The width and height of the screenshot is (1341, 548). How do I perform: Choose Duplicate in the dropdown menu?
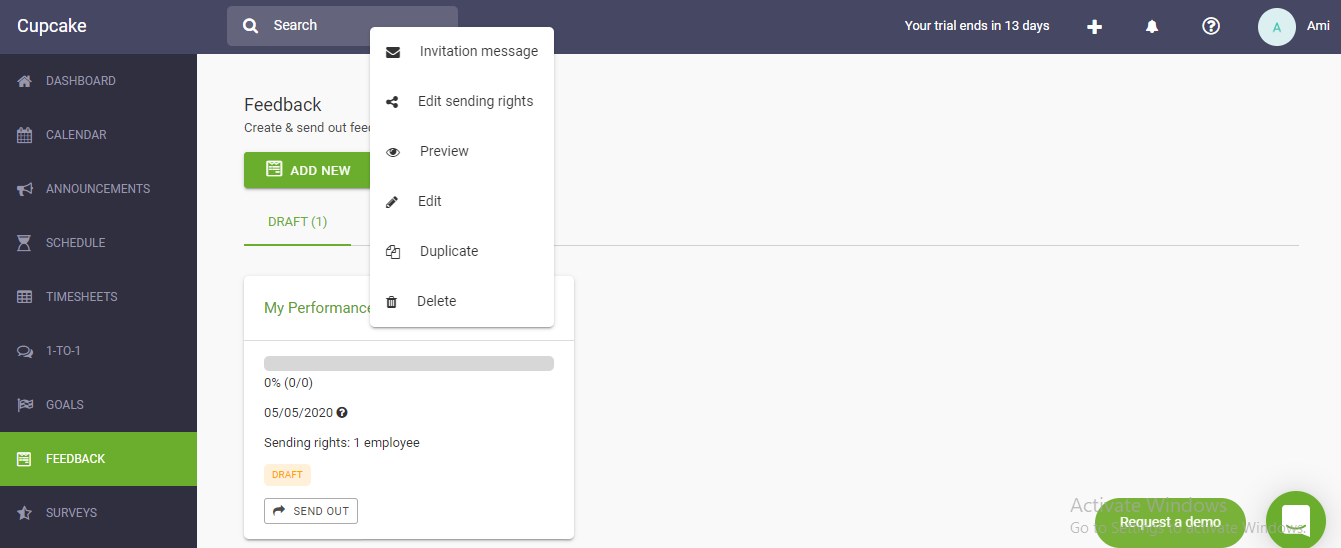pos(448,252)
